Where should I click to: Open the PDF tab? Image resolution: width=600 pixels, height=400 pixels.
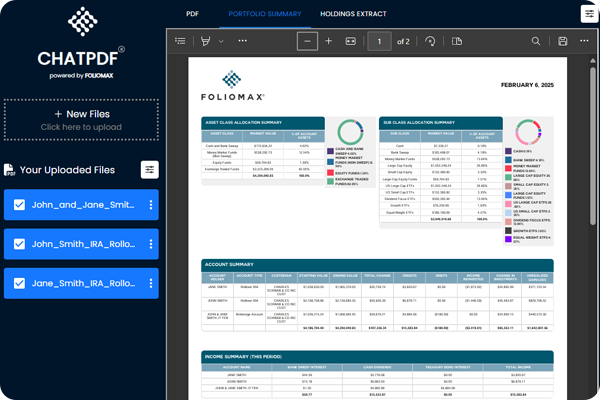coord(192,14)
